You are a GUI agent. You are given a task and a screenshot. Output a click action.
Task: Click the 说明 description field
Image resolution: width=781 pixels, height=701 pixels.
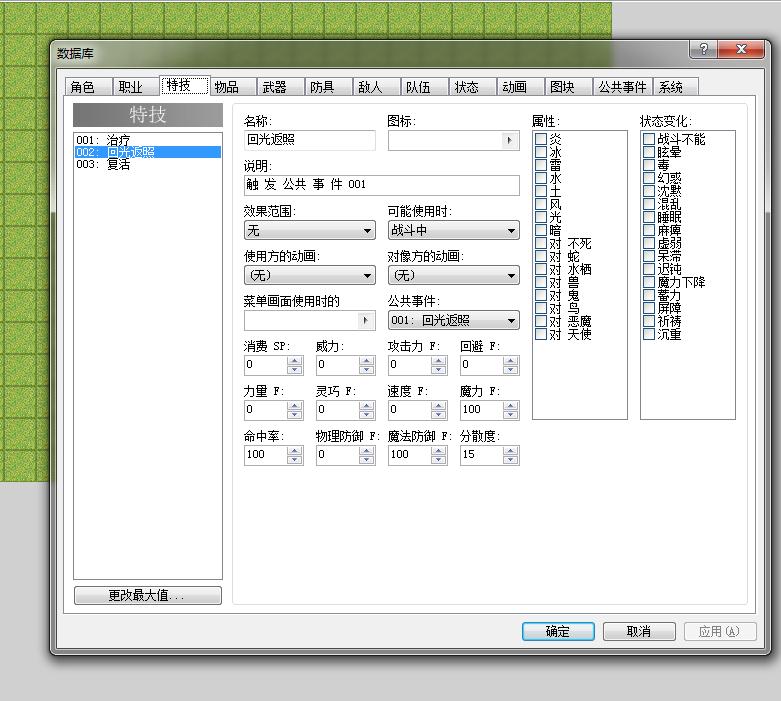[x=382, y=185]
